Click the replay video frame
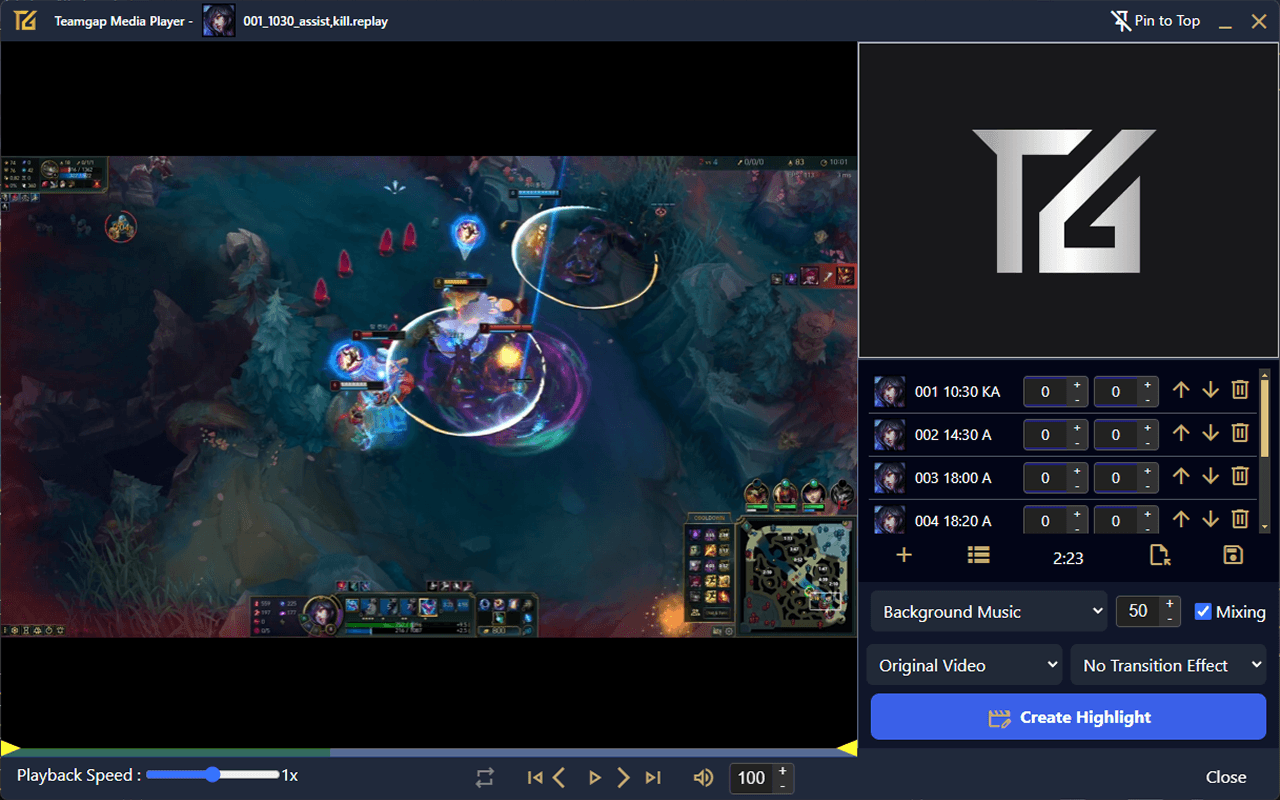 (x=428, y=396)
